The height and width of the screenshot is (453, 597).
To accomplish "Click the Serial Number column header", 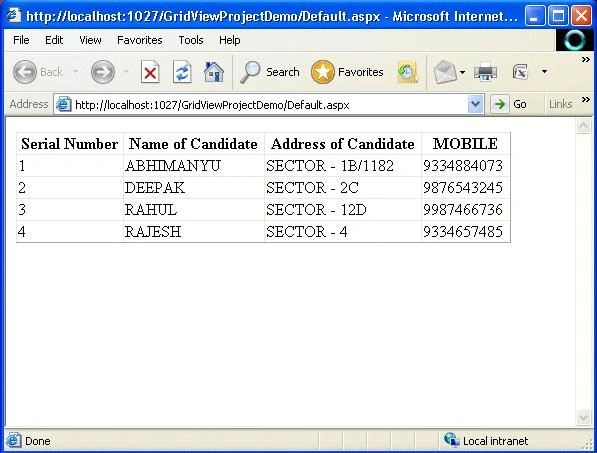I will (x=70, y=144).
